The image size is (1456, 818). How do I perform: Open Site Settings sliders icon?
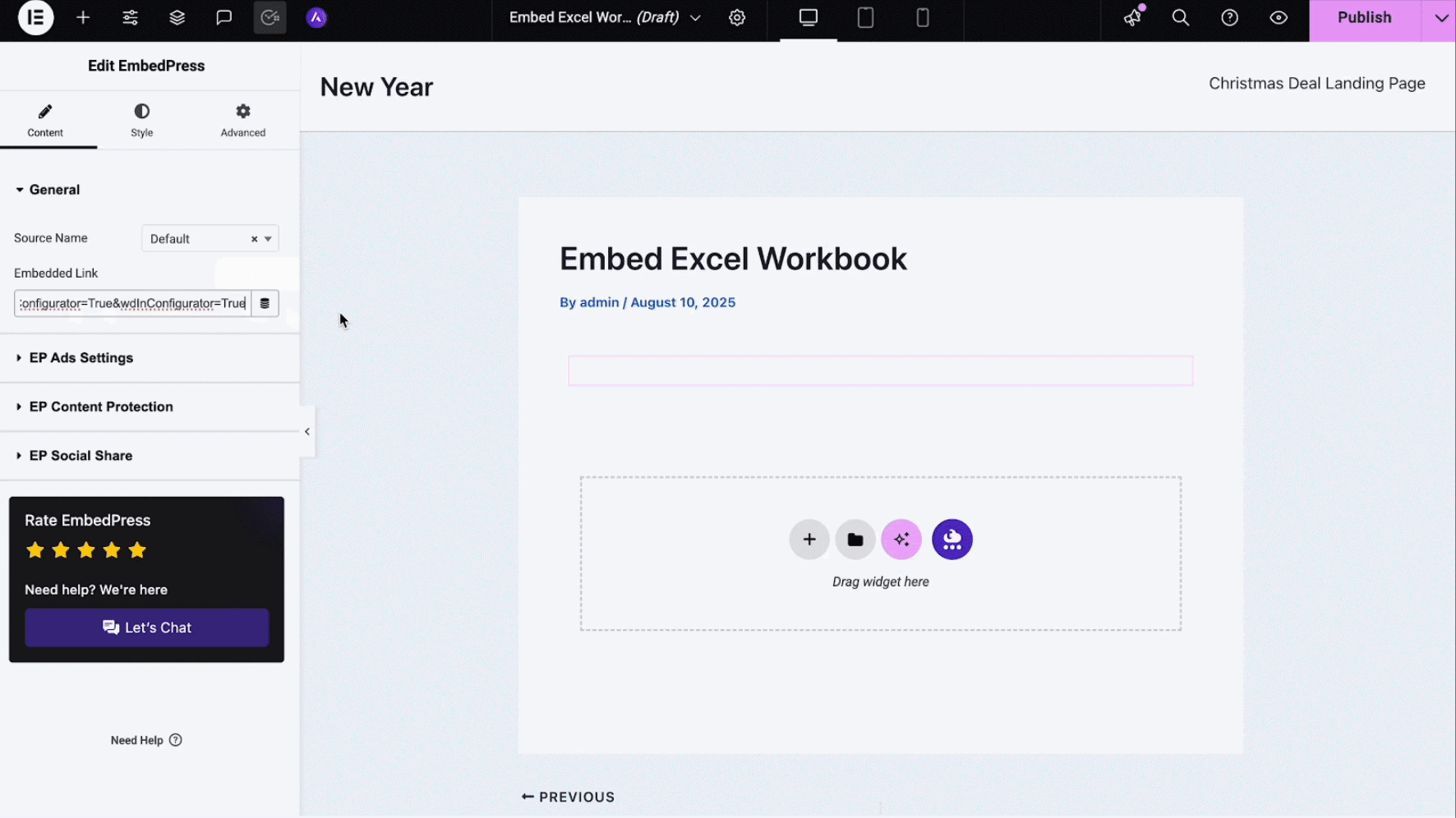coord(130,18)
